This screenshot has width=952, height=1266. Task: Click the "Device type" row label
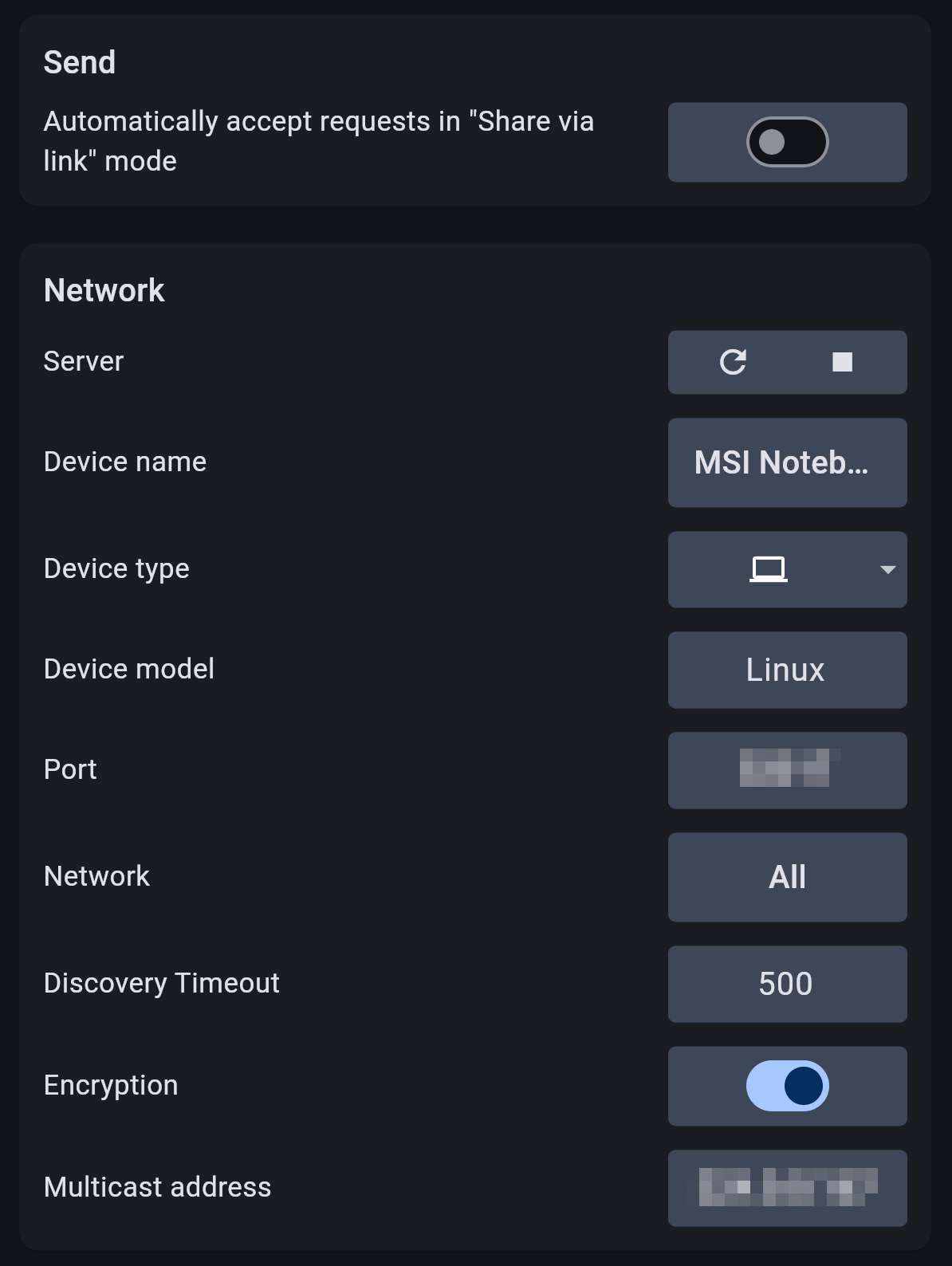tap(116, 568)
